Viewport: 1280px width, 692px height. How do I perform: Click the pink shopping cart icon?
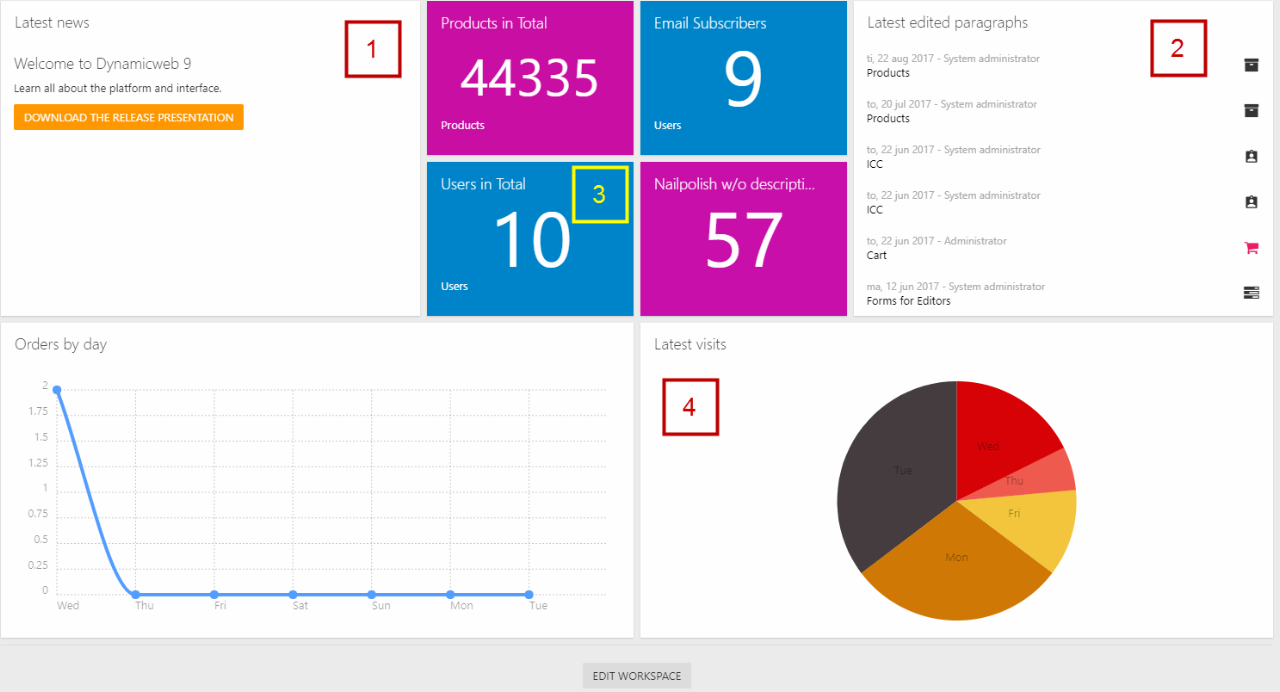click(x=1250, y=248)
